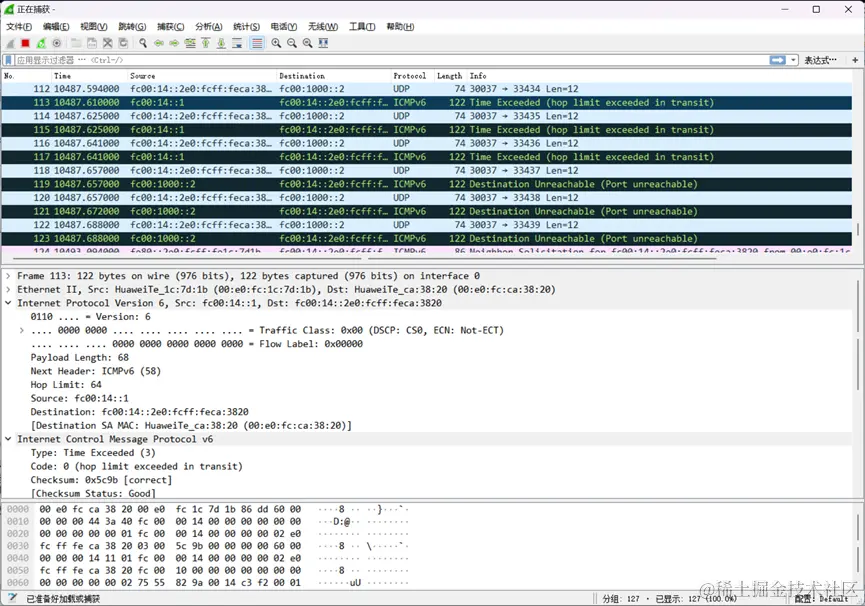Image resolution: width=865 pixels, height=606 pixels.
Task: Reset text to normal size icon
Action: [x=307, y=43]
